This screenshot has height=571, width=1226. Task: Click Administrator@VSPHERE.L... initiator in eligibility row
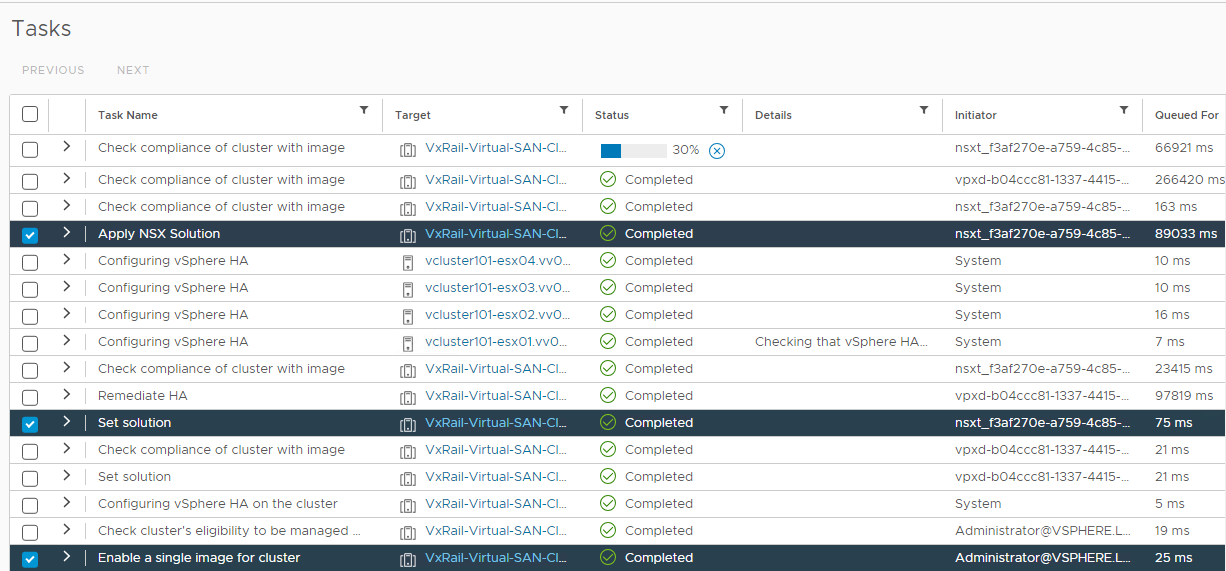point(1044,530)
